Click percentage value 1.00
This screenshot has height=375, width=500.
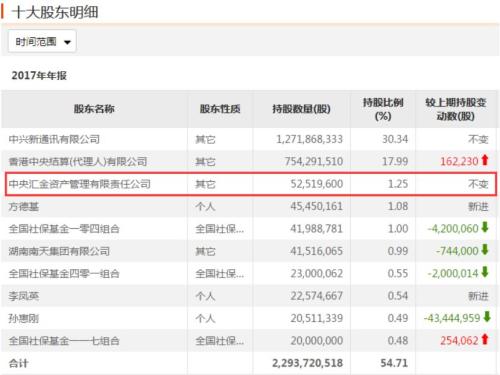[x=398, y=229]
